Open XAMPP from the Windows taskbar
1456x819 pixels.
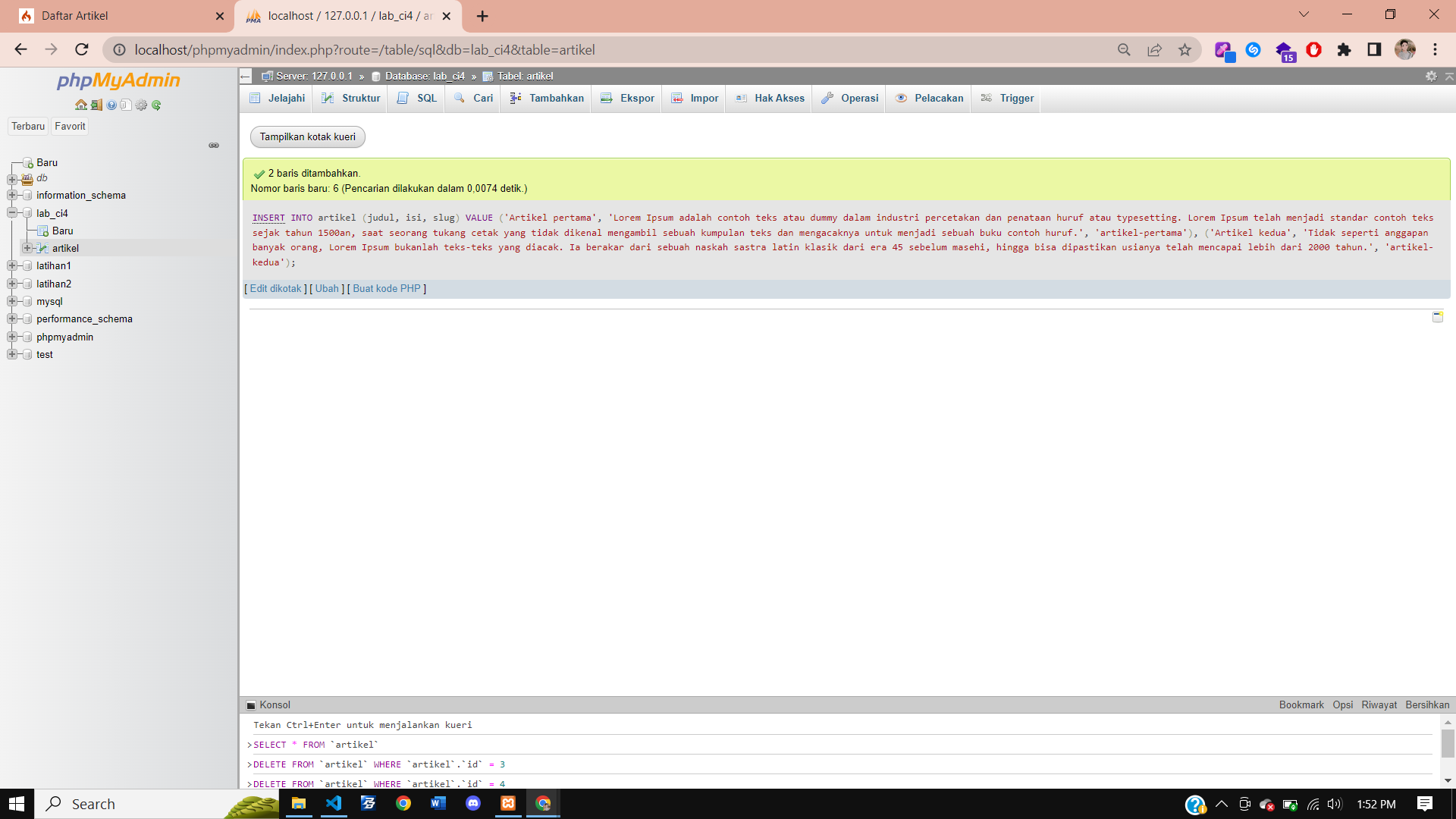pyautogui.click(x=508, y=804)
